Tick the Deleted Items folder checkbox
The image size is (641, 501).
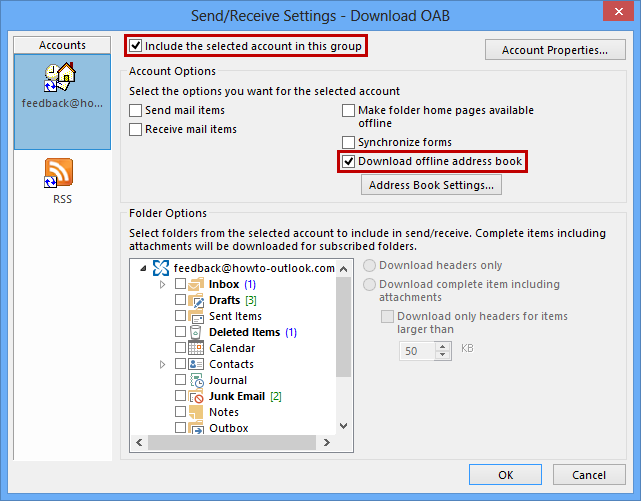pos(180,331)
